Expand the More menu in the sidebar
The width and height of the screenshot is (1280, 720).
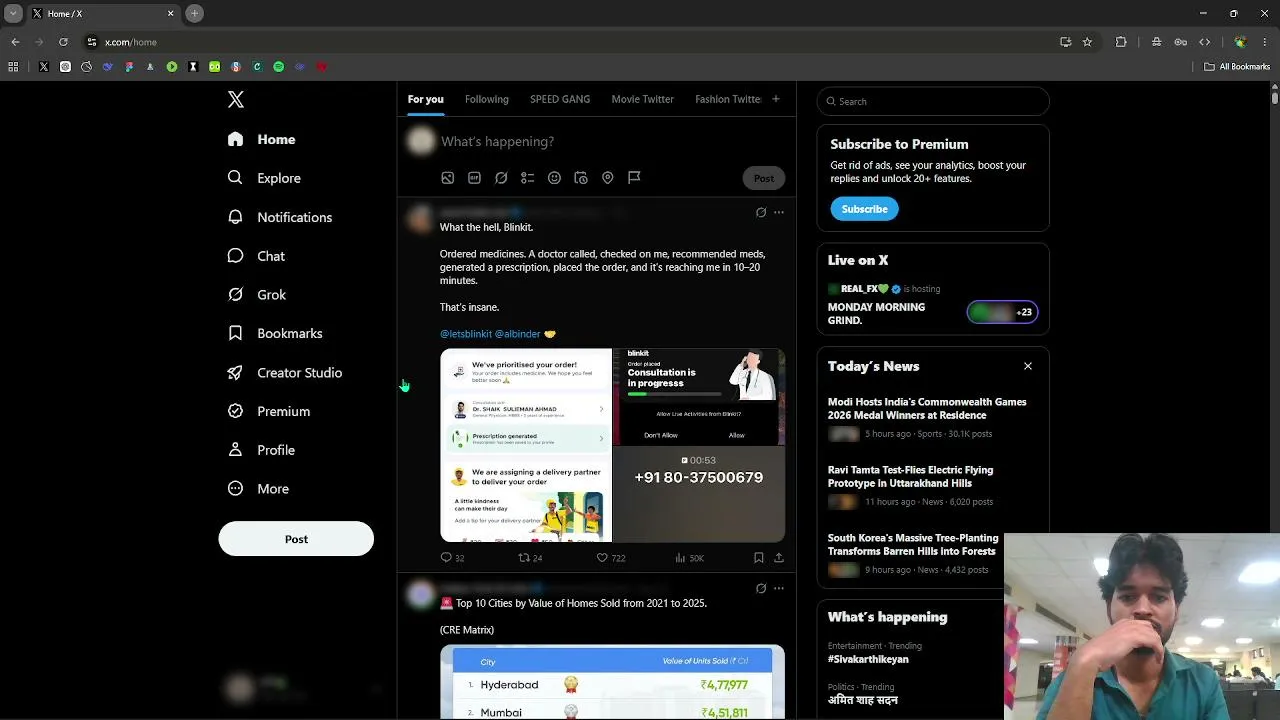pos(258,489)
